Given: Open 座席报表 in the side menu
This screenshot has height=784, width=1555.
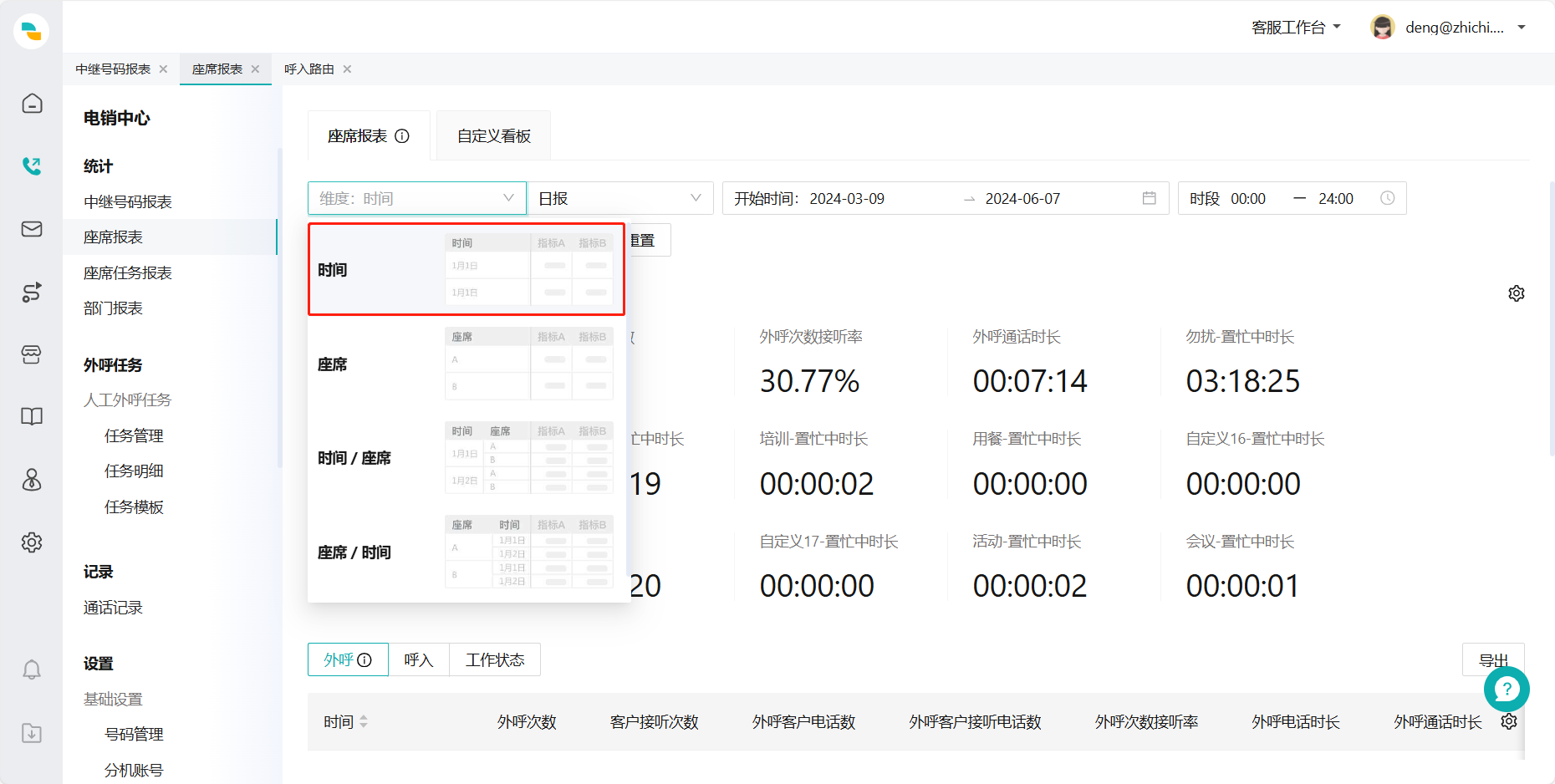Looking at the screenshot, I should (x=113, y=237).
